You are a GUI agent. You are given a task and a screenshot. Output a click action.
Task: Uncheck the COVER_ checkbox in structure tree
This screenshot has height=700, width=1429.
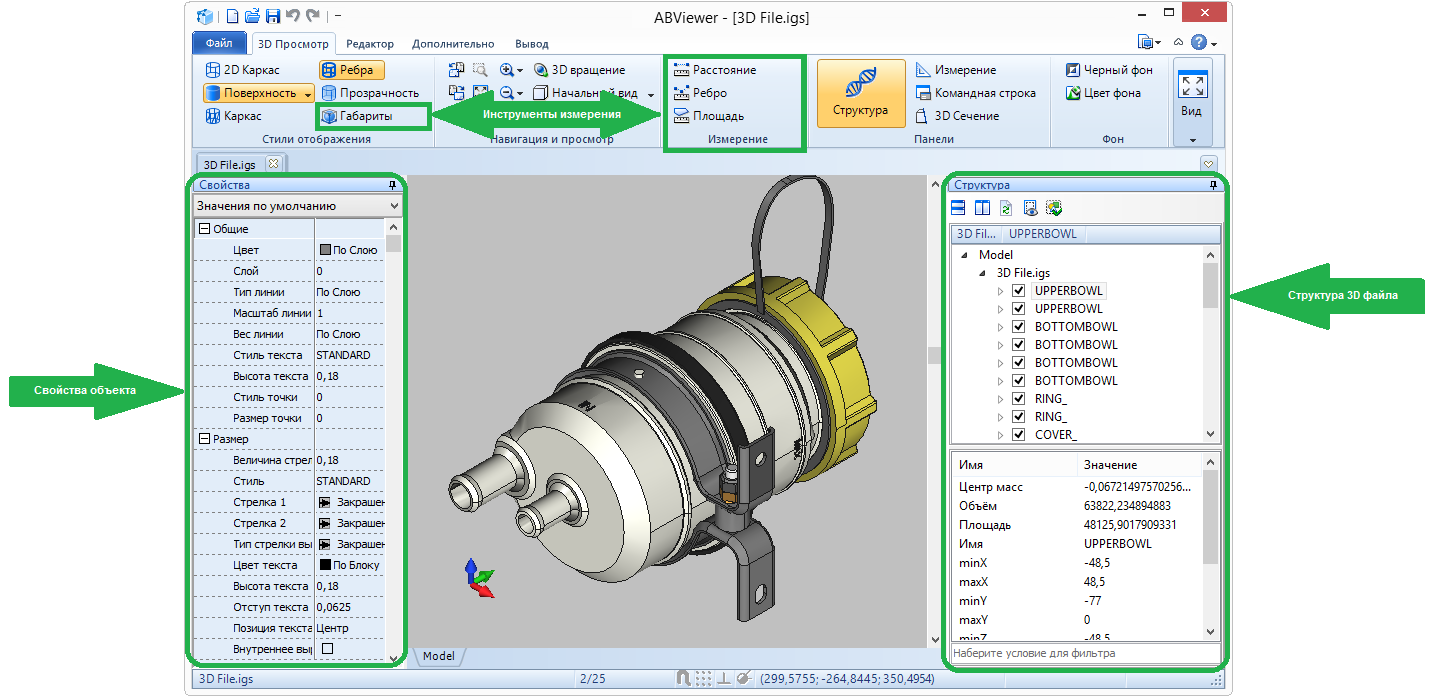1018,435
